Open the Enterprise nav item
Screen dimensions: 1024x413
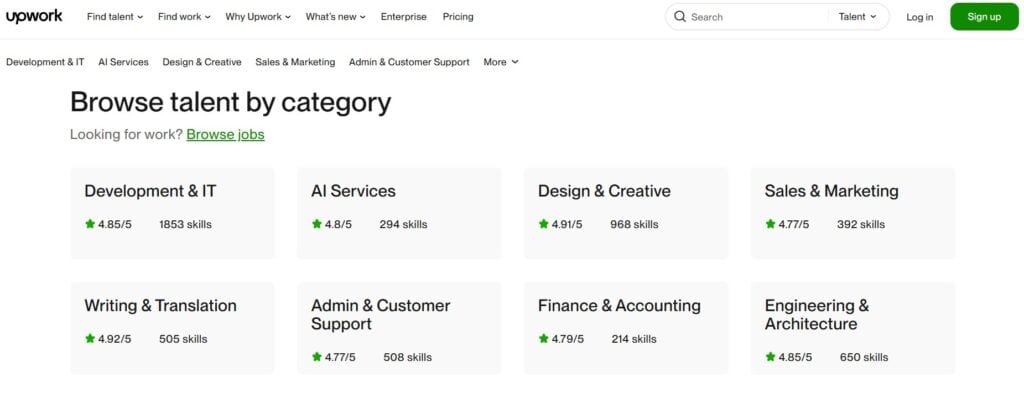[404, 17]
